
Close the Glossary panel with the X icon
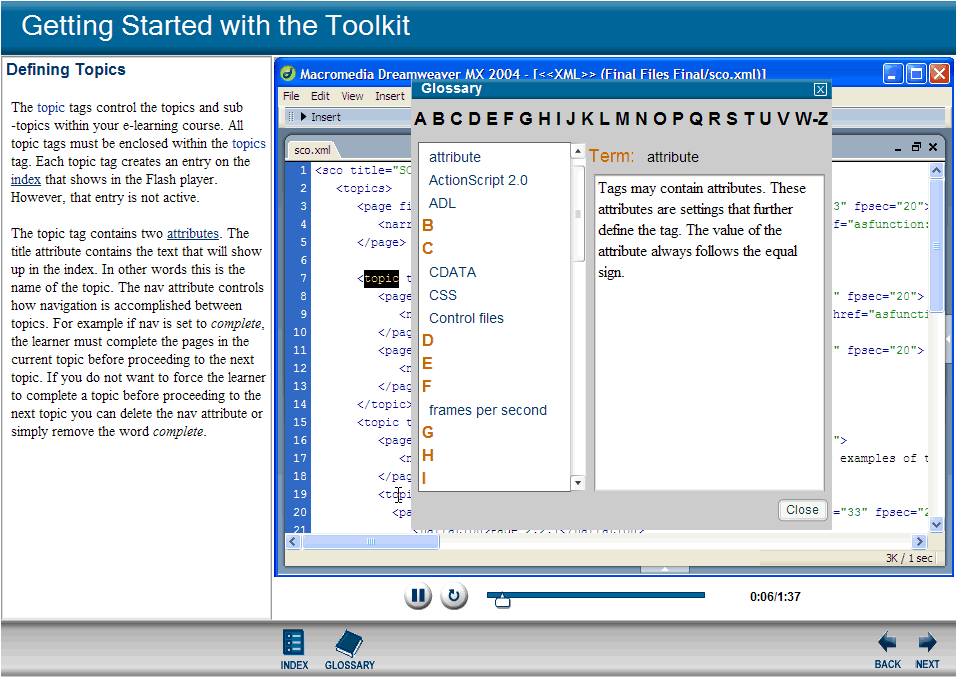pos(821,90)
